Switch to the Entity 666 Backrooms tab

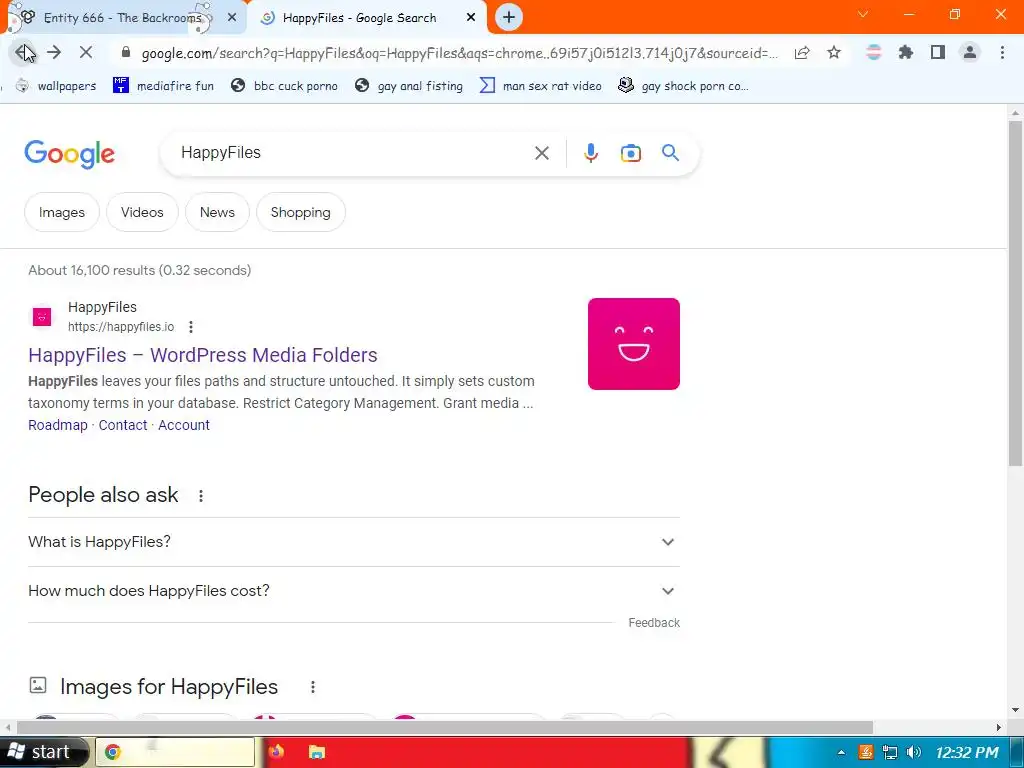[123, 18]
